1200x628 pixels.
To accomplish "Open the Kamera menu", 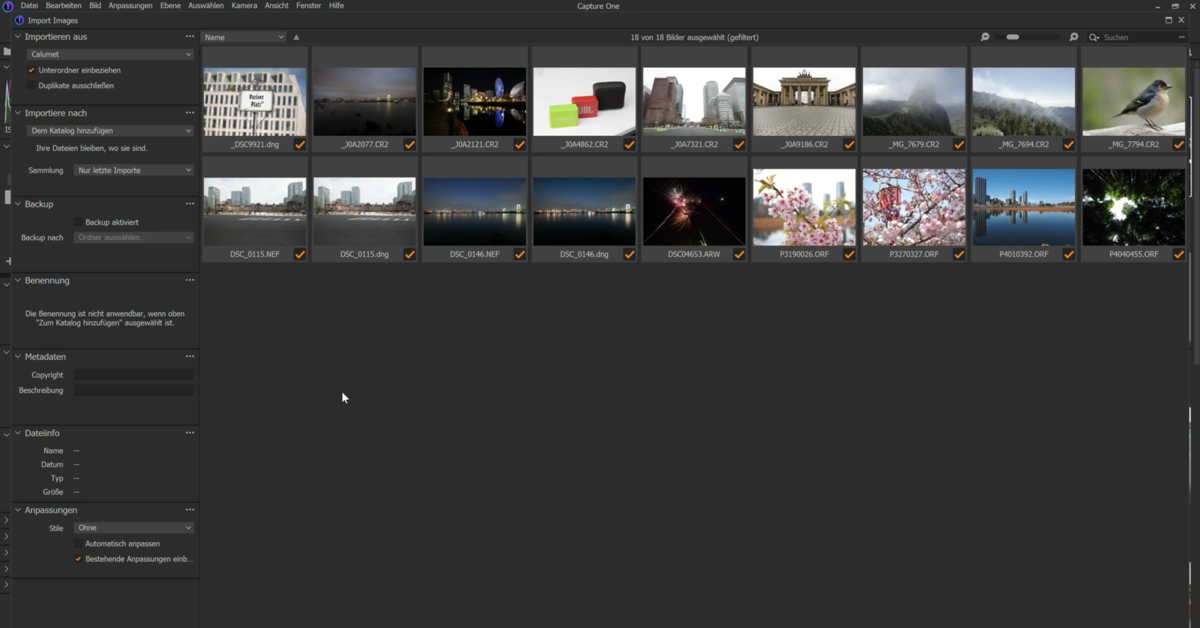I will (x=244, y=5).
